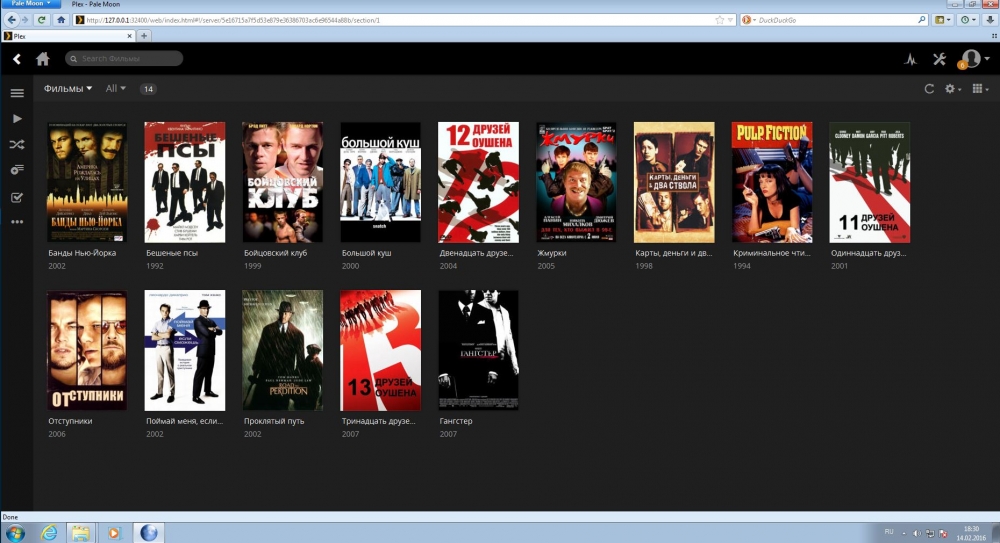Go back using Plex back arrow

pyautogui.click(x=17, y=59)
